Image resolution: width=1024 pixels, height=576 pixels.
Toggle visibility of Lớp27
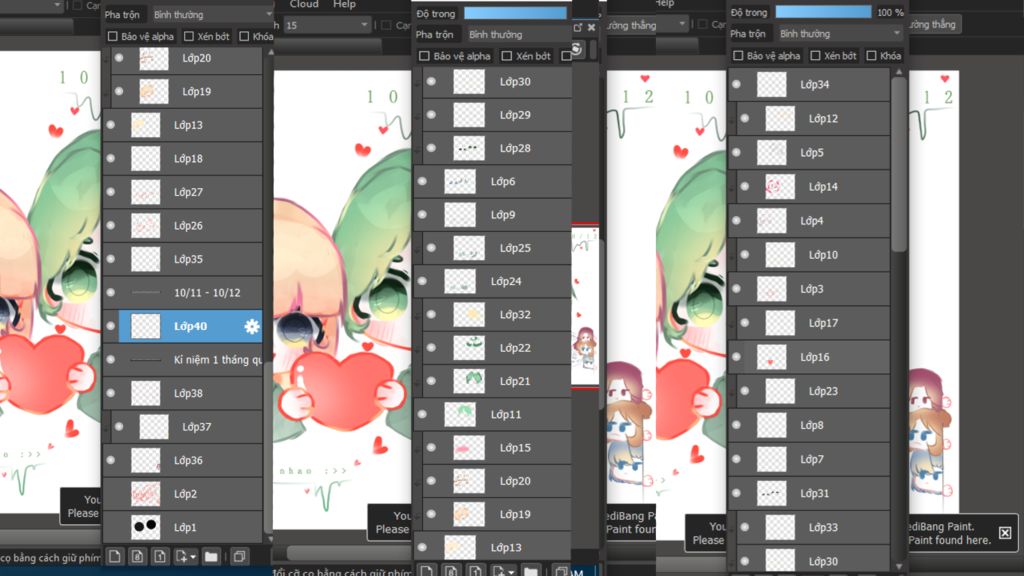click(x=111, y=191)
